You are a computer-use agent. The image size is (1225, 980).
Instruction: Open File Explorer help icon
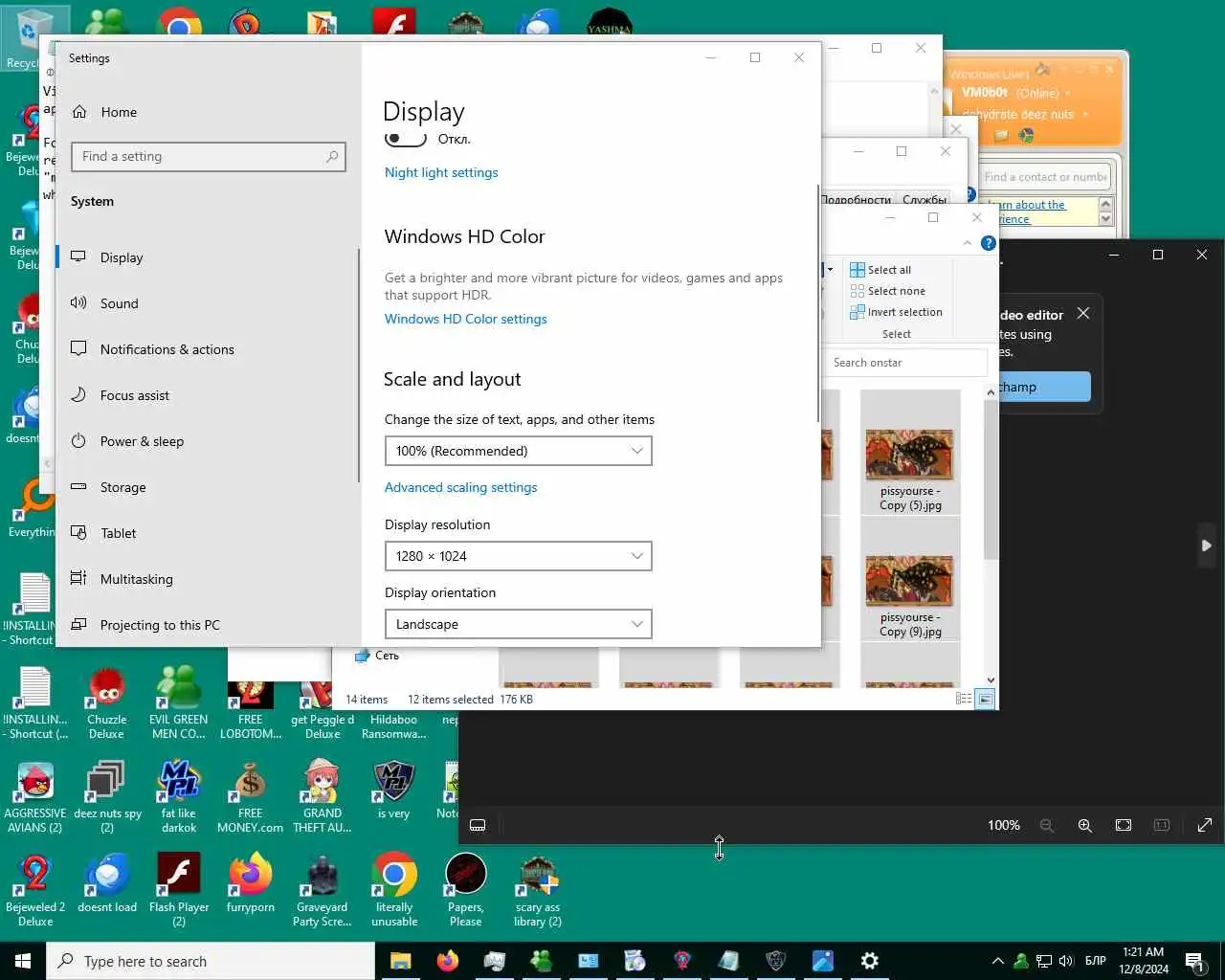click(x=988, y=243)
